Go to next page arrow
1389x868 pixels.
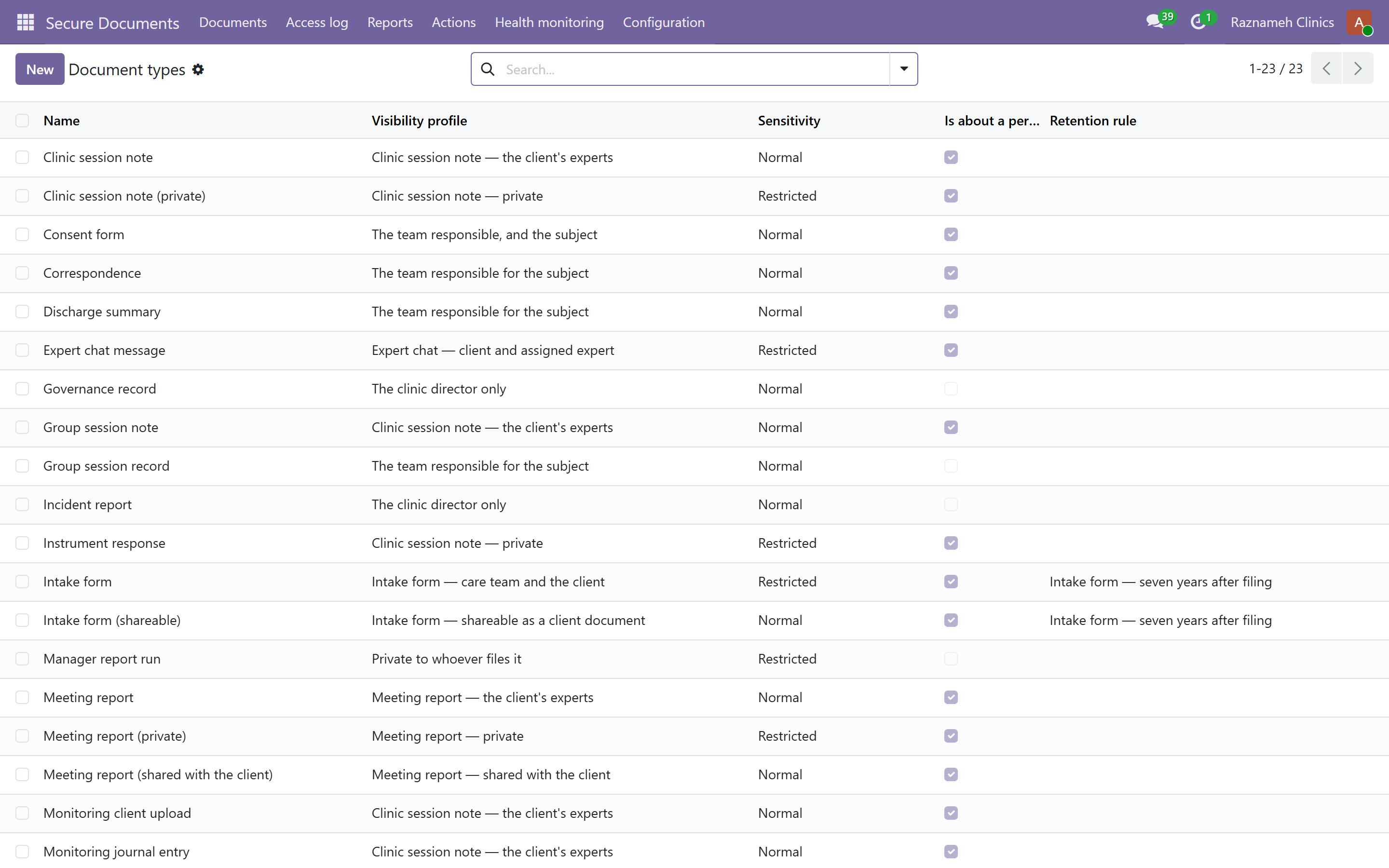coord(1358,68)
